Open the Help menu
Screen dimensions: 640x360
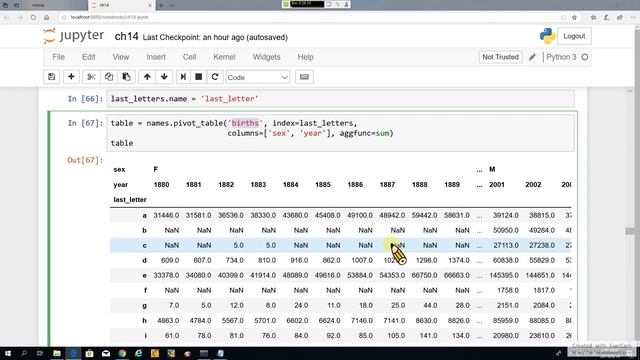coord(305,57)
